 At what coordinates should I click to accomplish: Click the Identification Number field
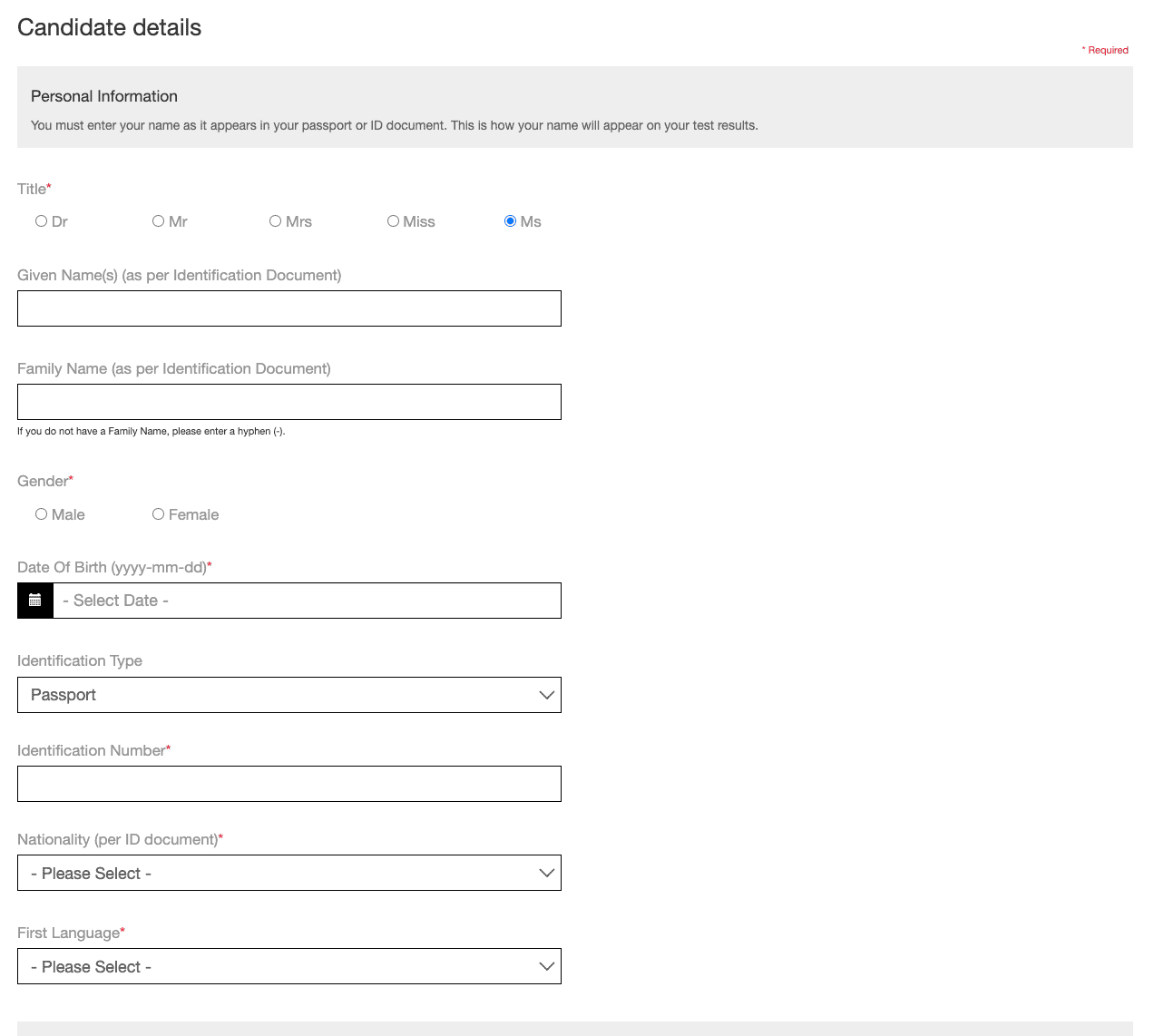click(x=288, y=784)
